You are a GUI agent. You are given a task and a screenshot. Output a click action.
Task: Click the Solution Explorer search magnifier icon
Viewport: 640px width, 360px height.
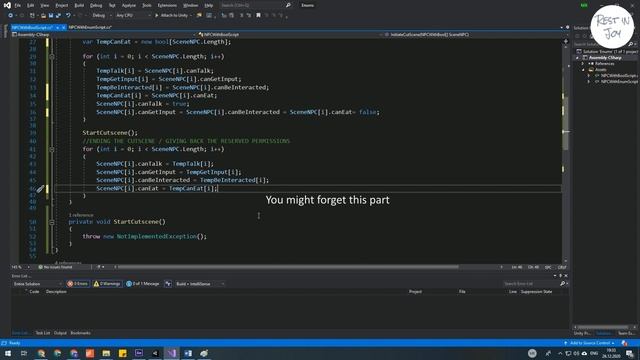point(631,44)
